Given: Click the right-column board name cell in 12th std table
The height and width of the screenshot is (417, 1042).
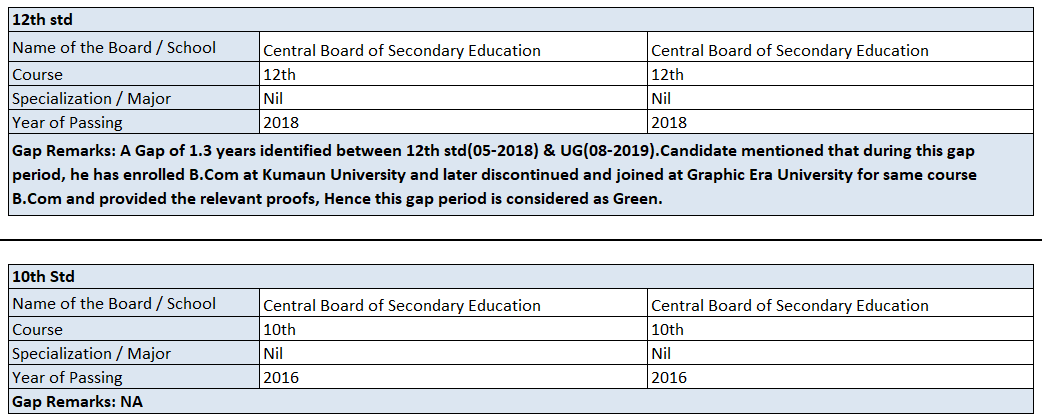Looking at the screenshot, I should point(789,50).
